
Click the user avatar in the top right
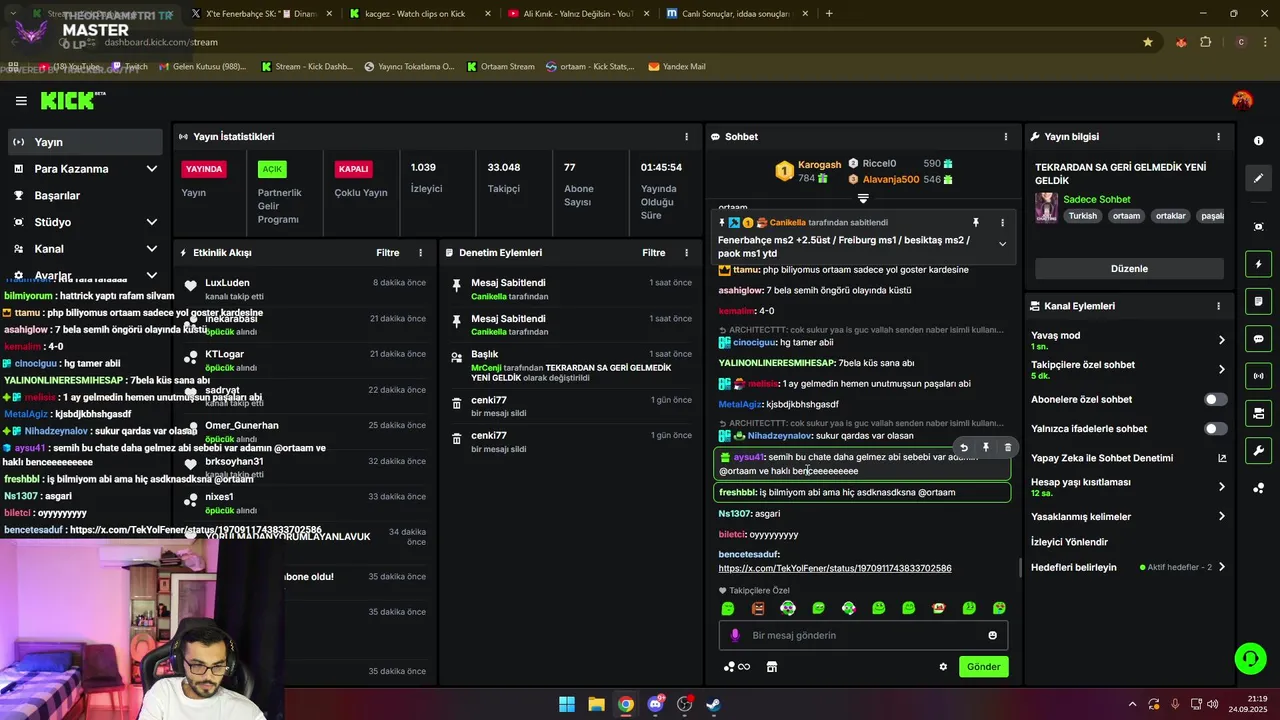1242,100
